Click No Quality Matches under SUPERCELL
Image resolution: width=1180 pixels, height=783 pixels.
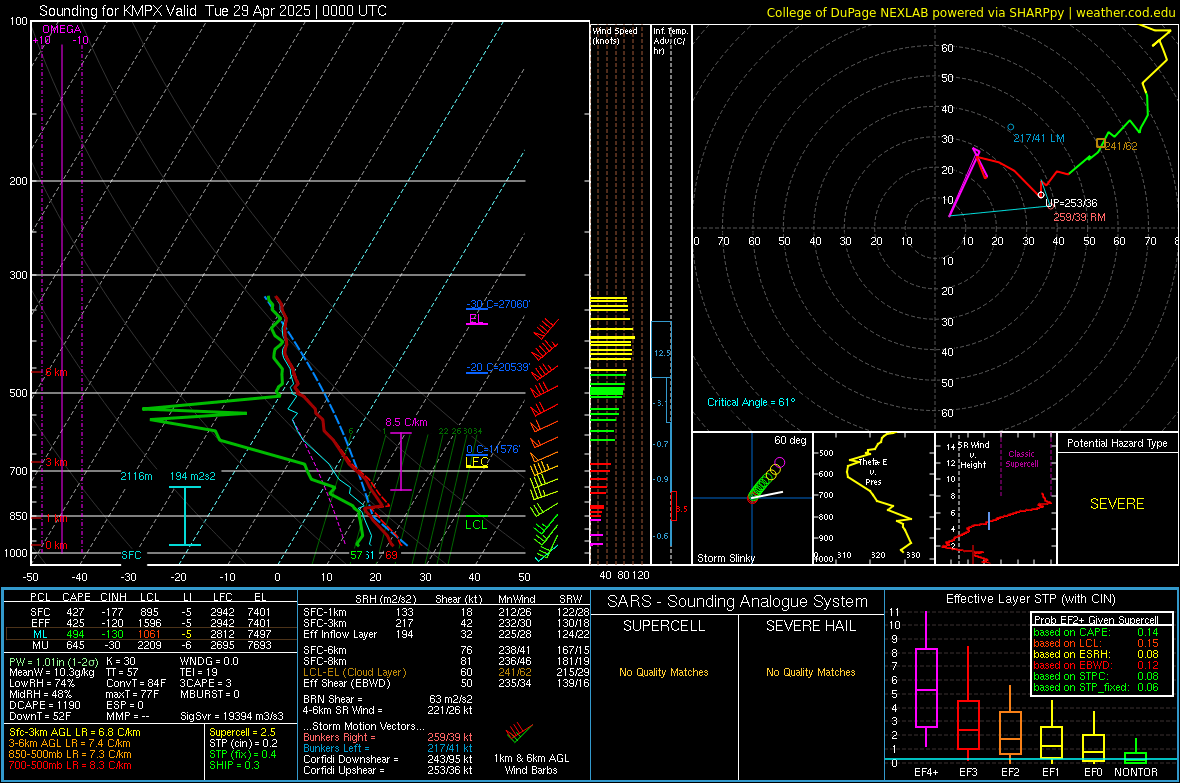(x=664, y=672)
